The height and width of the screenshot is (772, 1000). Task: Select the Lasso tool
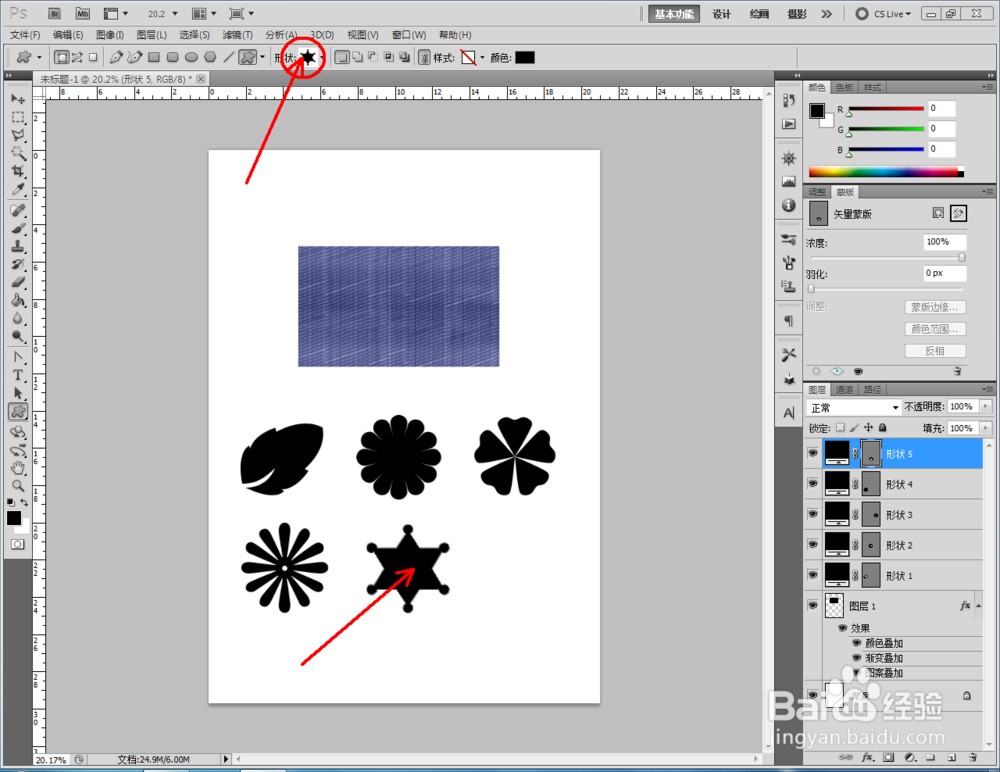tap(18, 135)
